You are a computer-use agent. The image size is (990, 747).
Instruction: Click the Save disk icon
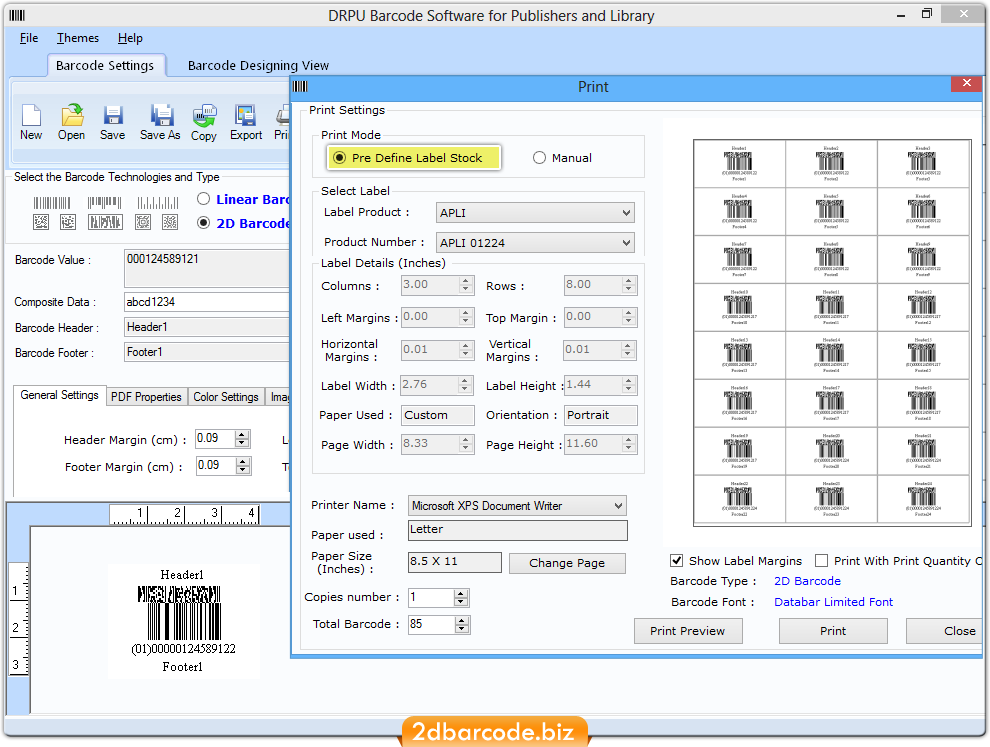click(113, 116)
